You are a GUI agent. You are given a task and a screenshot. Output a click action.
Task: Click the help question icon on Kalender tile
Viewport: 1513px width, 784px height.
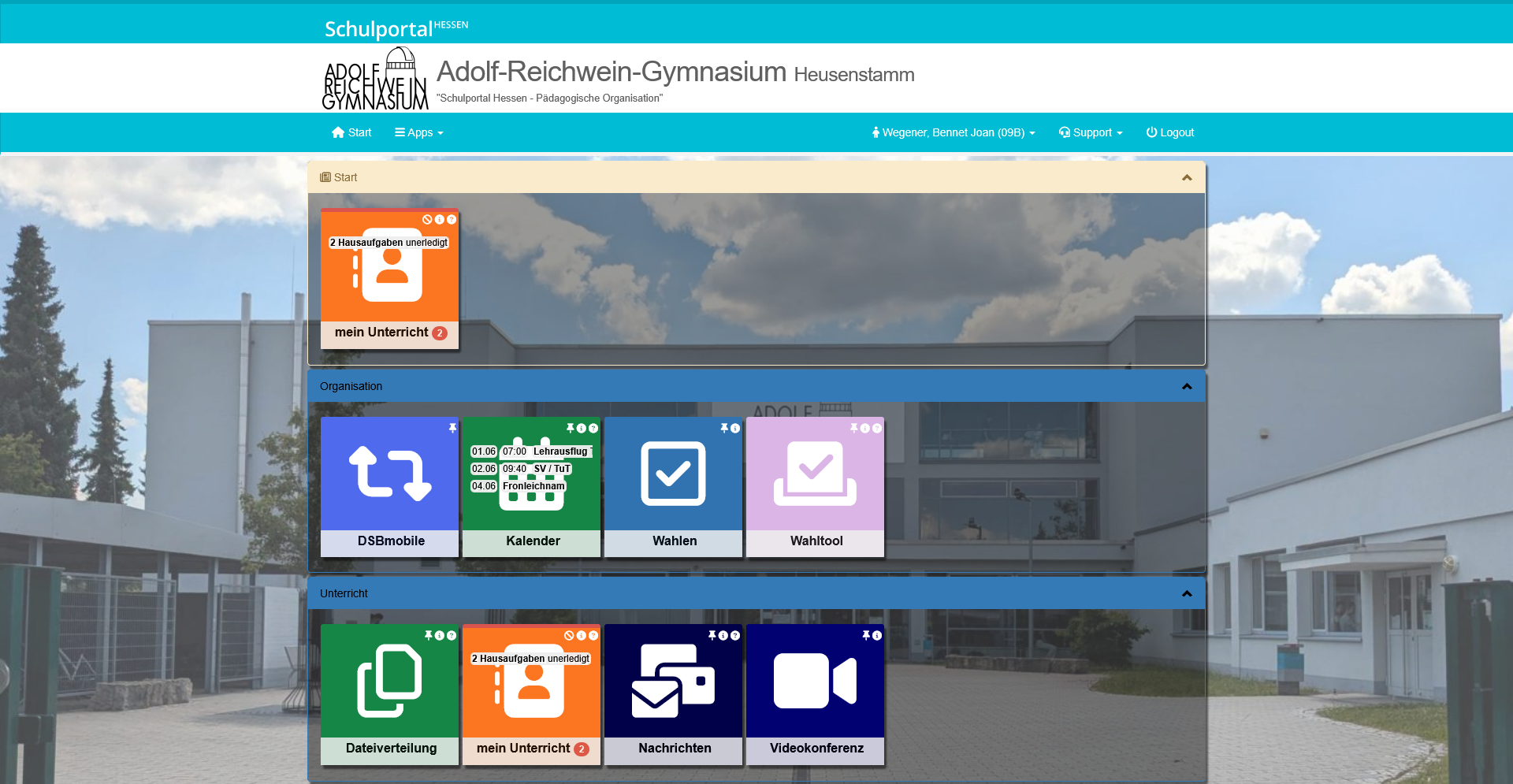tap(593, 428)
